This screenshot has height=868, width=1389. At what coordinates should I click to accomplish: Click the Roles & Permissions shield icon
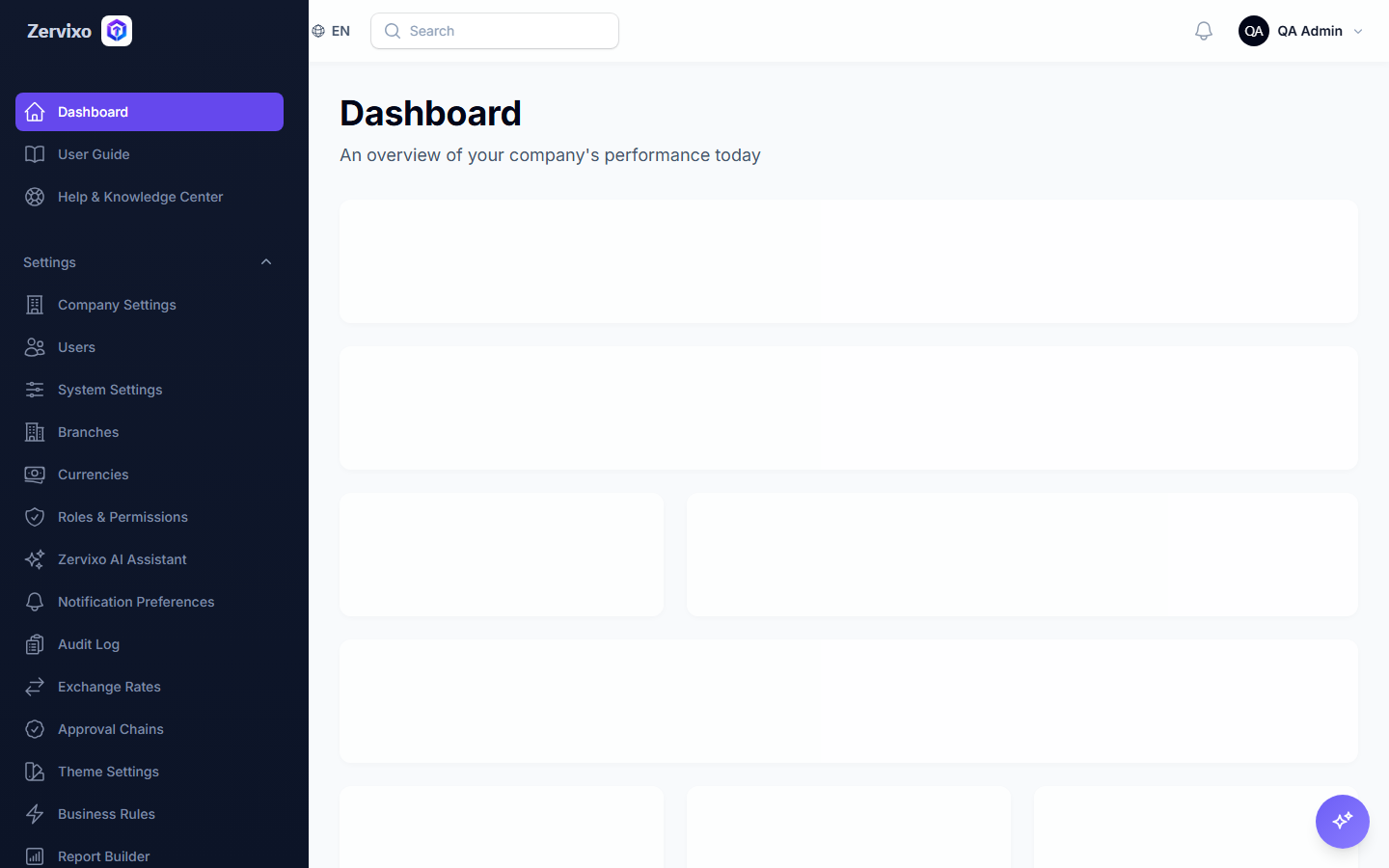(x=35, y=517)
